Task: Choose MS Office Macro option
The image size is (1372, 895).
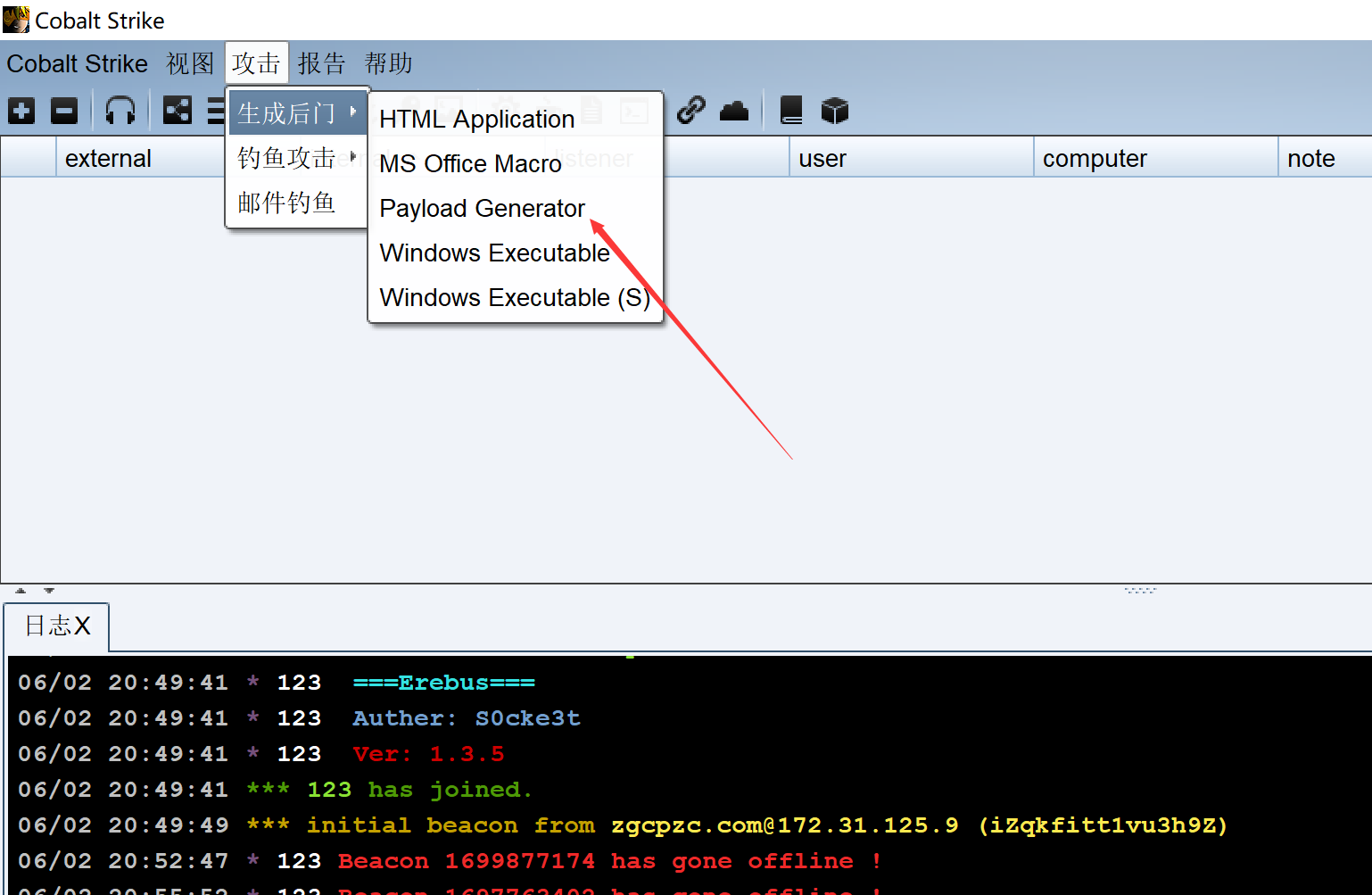Action: 516,163
